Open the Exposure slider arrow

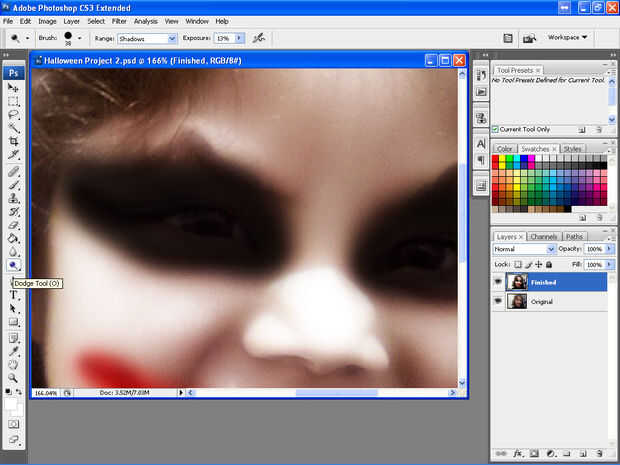pyautogui.click(x=239, y=38)
